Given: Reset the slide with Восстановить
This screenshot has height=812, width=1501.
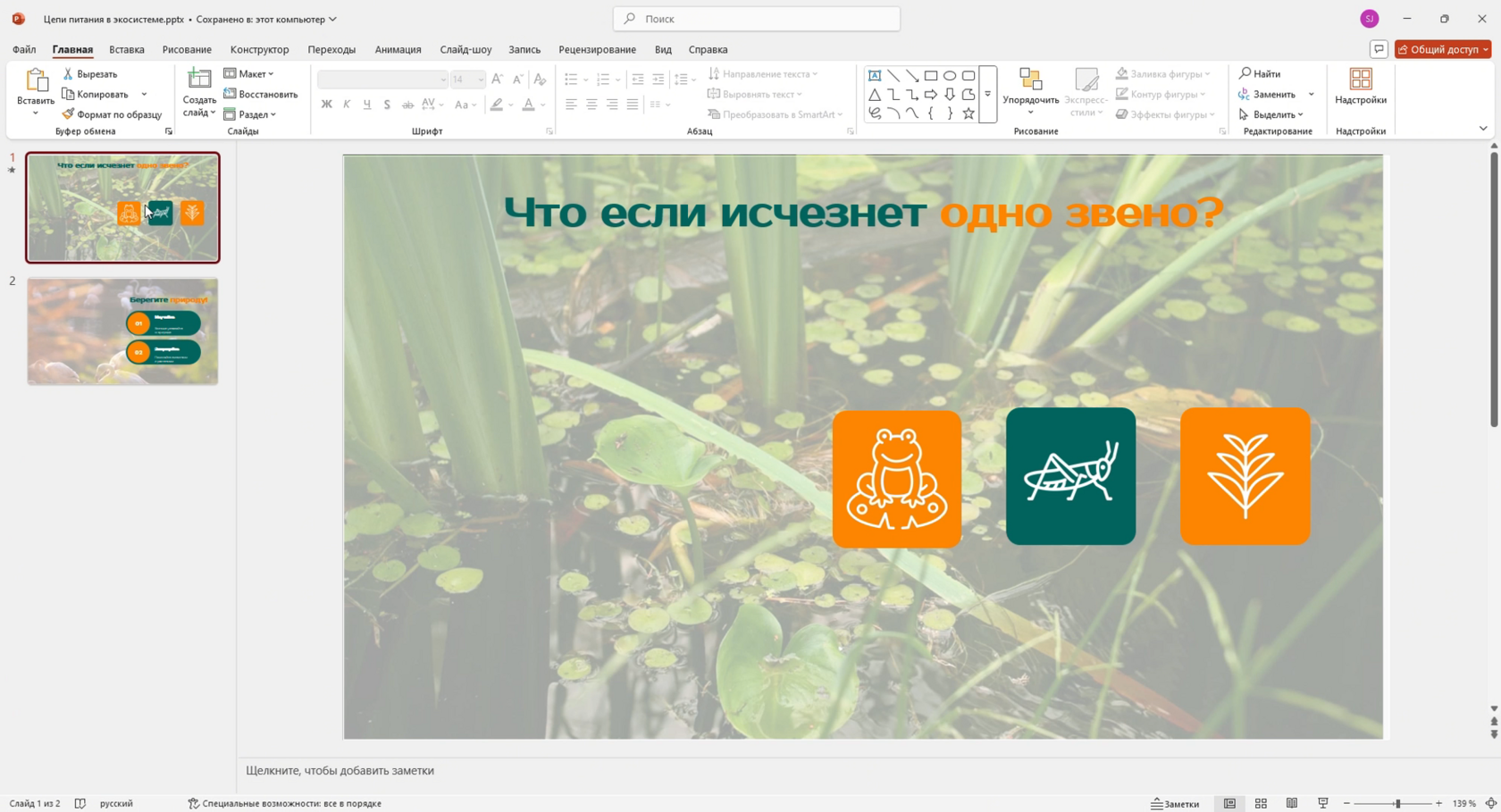Looking at the screenshot, I should 261,94.
